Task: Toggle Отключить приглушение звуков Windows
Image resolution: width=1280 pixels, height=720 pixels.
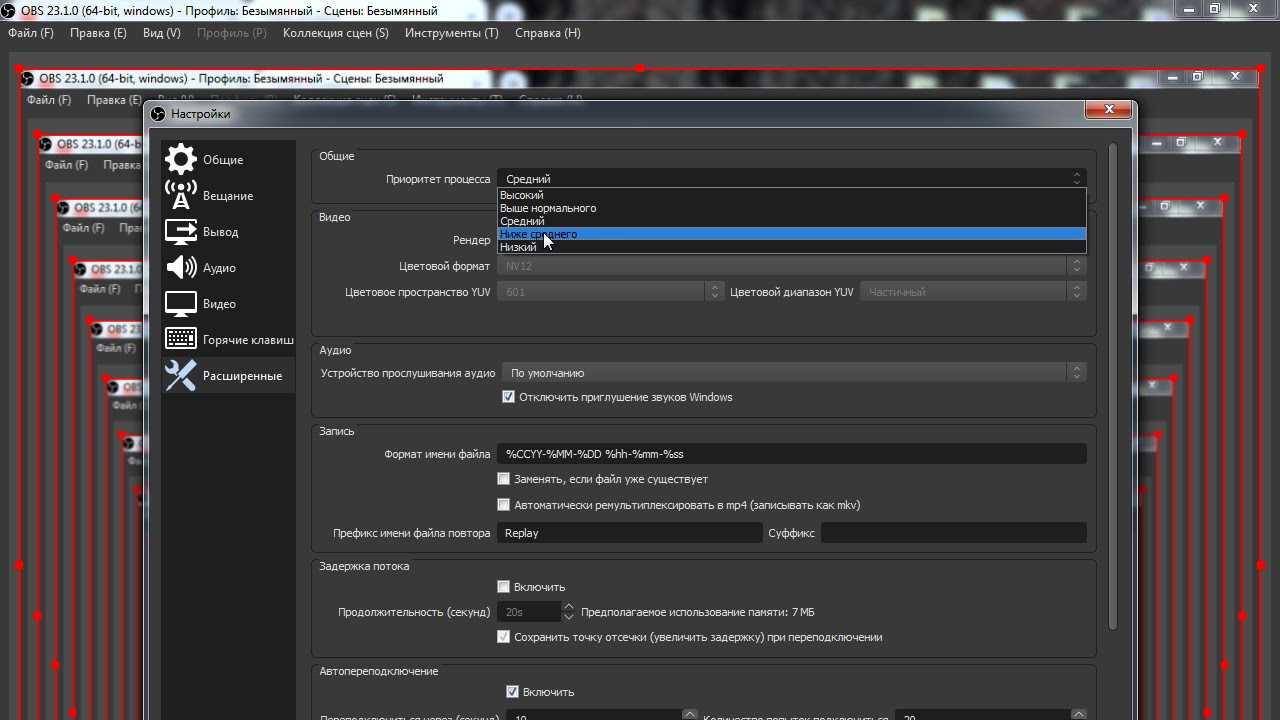Action: (508, 397)
